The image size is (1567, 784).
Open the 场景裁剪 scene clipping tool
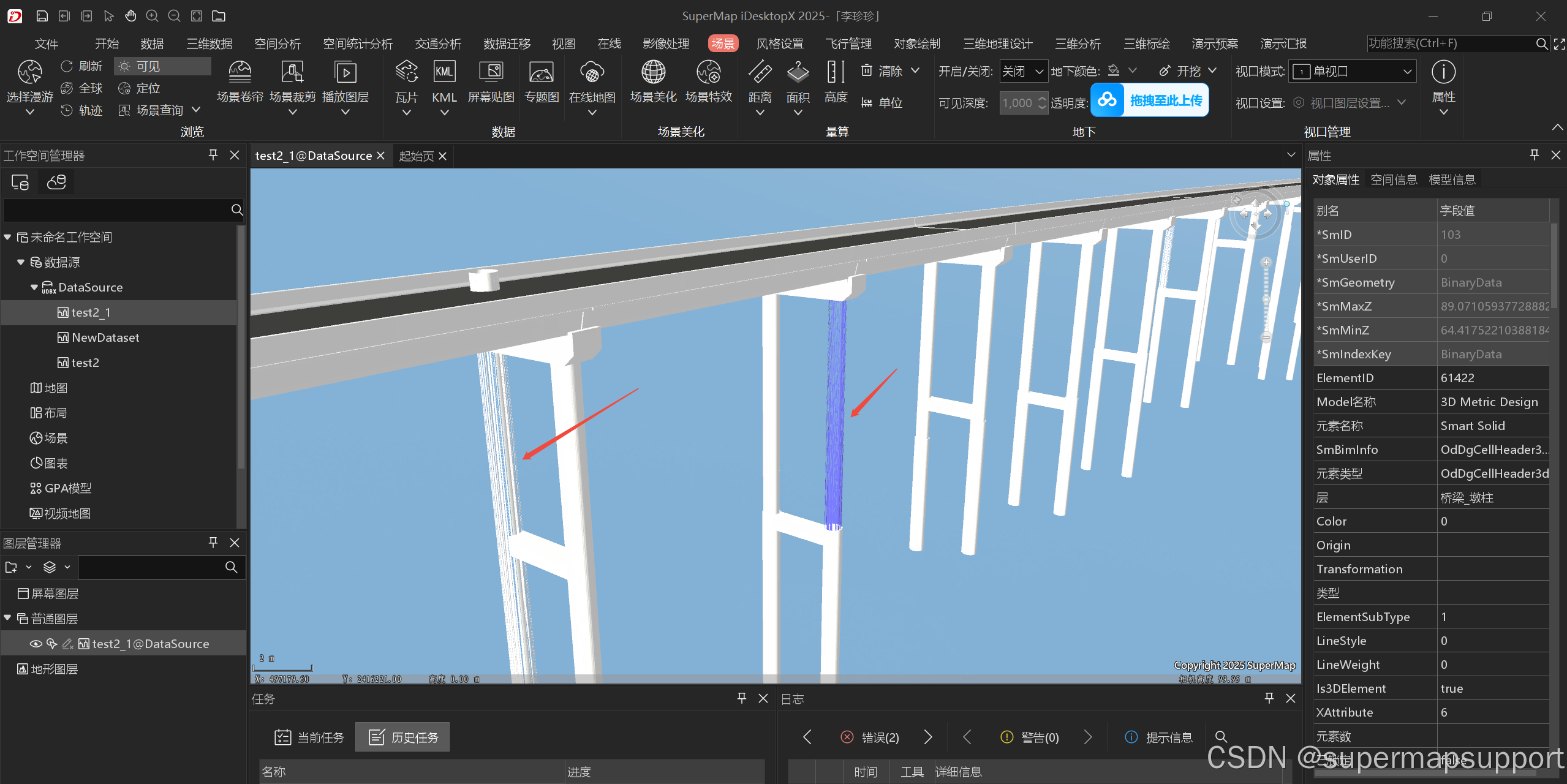click(292, 87)
